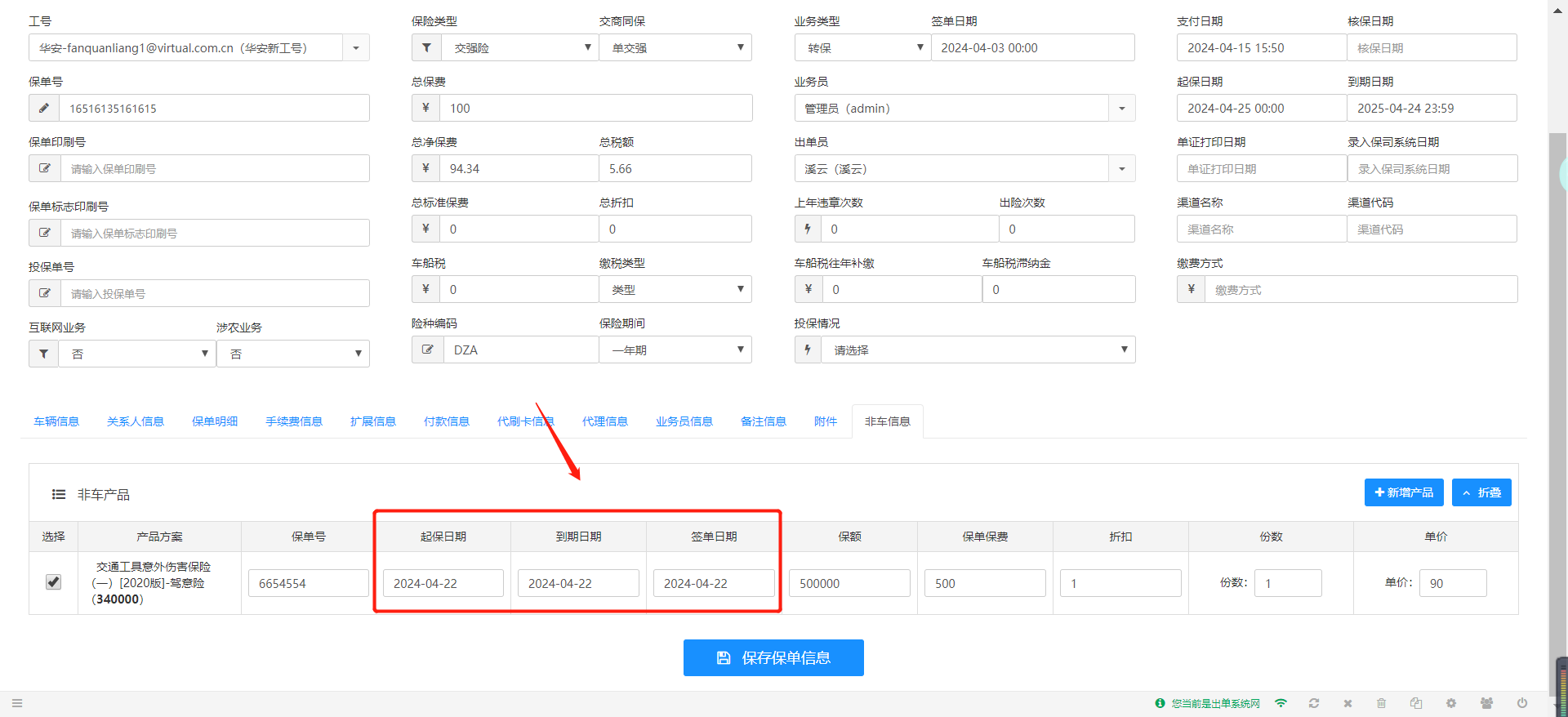Click the product 保单号 field 6654554
Screen dimensions: 1568x717
[x=309, y=583]
